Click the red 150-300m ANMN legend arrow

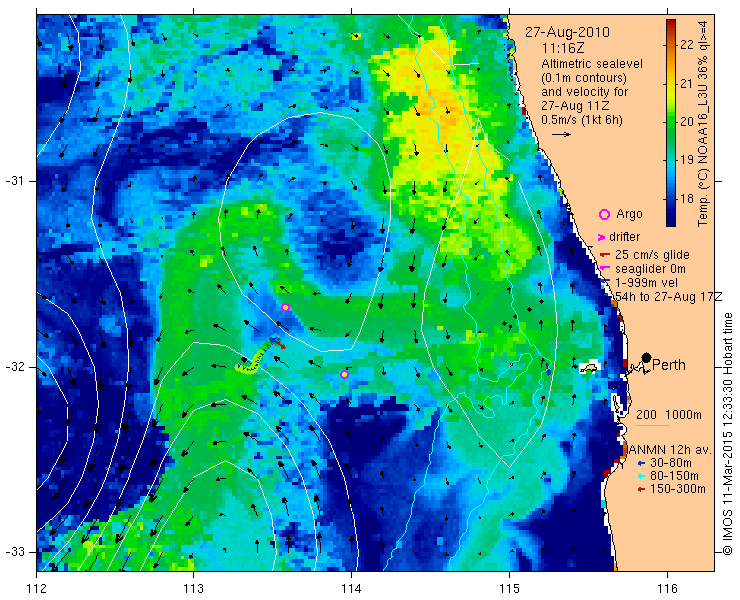click(641, 490)
